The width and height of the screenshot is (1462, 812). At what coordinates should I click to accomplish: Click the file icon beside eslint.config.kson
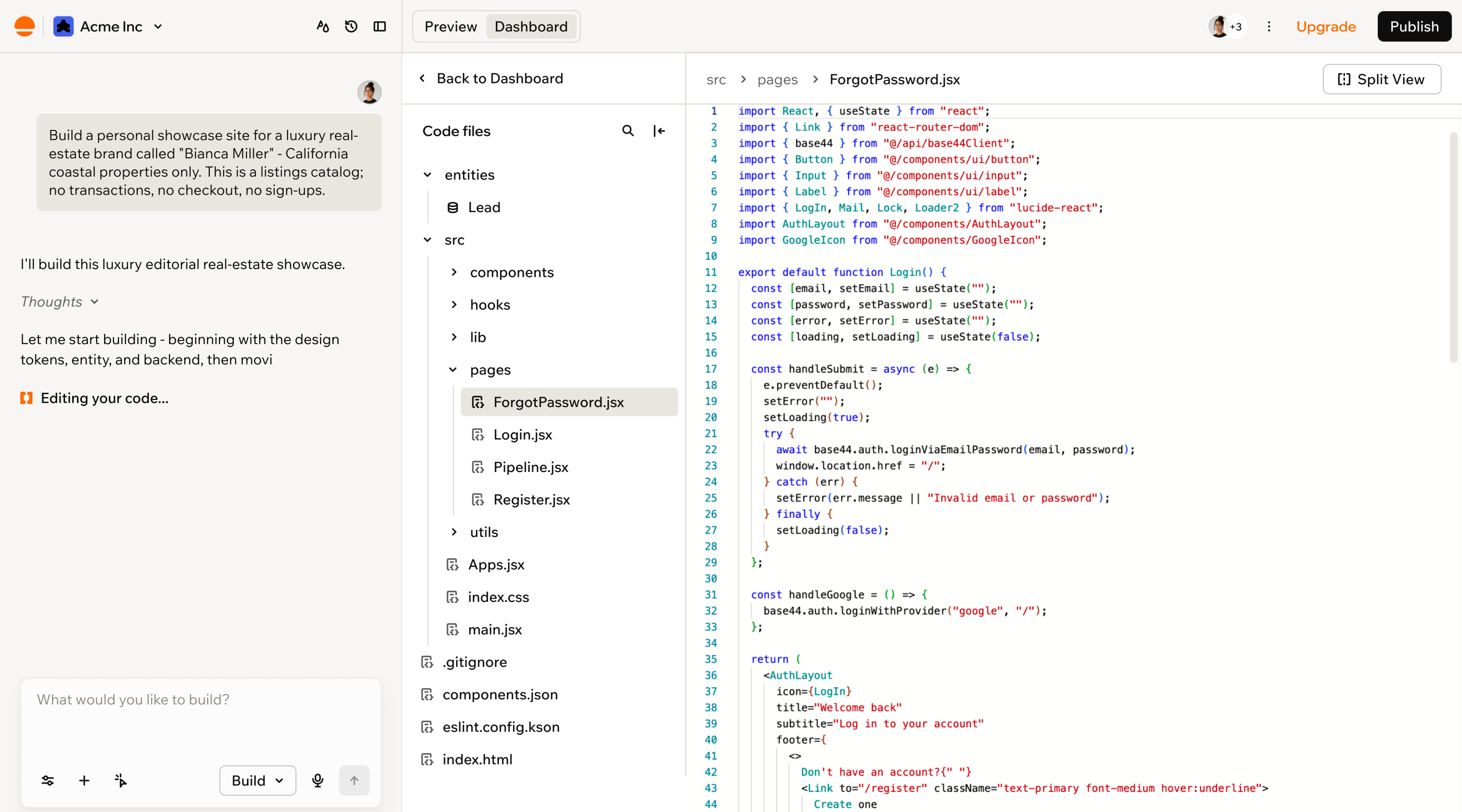pyautogui.click(x=427, y=727)
